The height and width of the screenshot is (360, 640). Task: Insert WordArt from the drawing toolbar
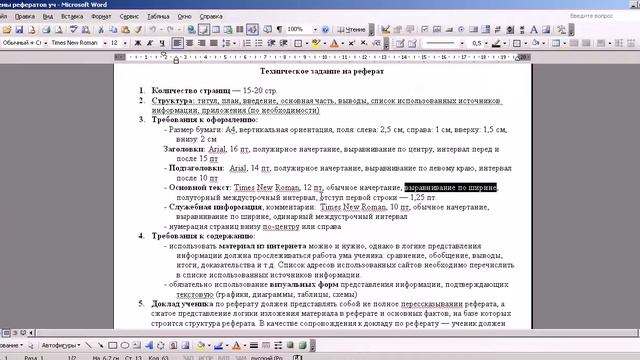point(149,345)
